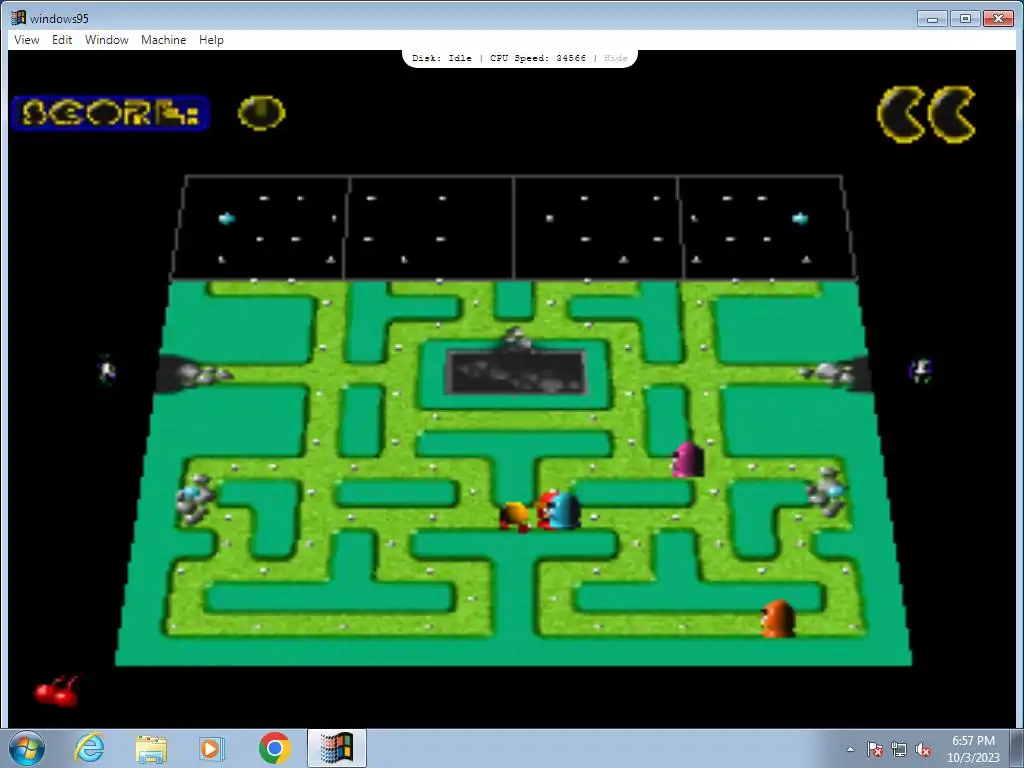Click the Action Center flag icon
1024x768 pixels.
coord(875,749)
